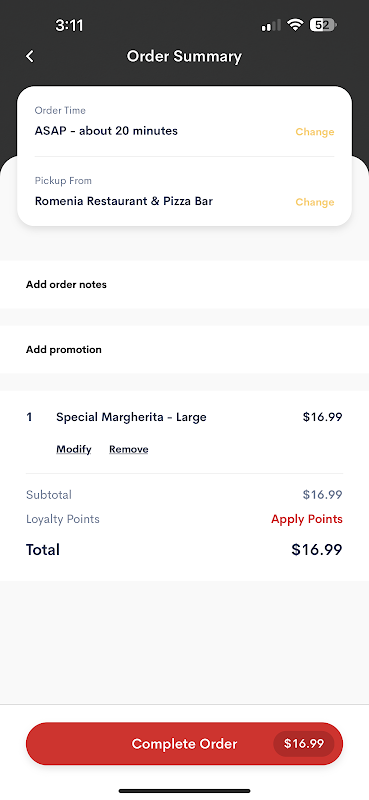This screenshot has height=800, width=369.
Task: Tap the back arrow icon
Action: (x=30, y=56)
